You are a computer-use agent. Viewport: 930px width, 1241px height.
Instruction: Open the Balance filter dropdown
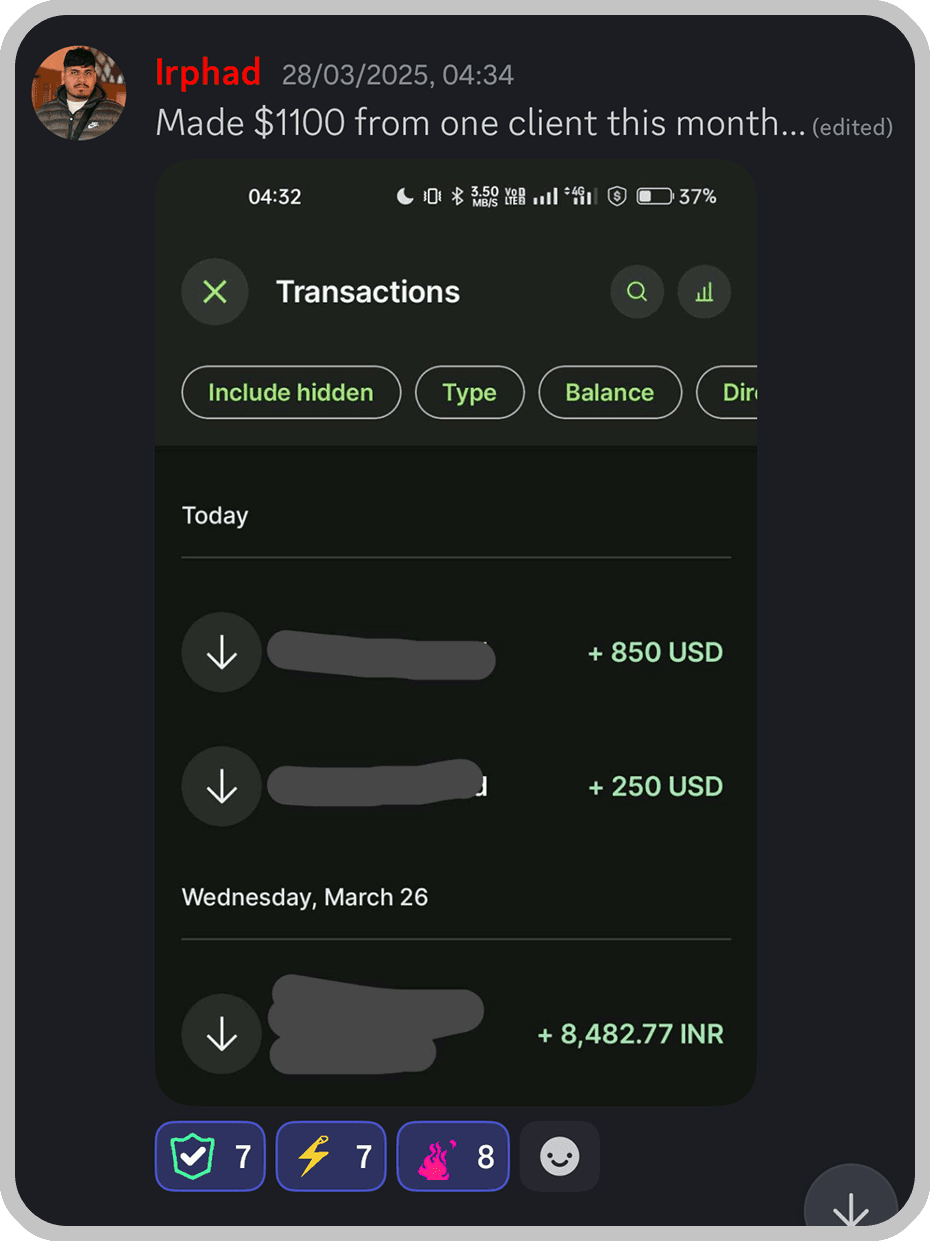610,392
